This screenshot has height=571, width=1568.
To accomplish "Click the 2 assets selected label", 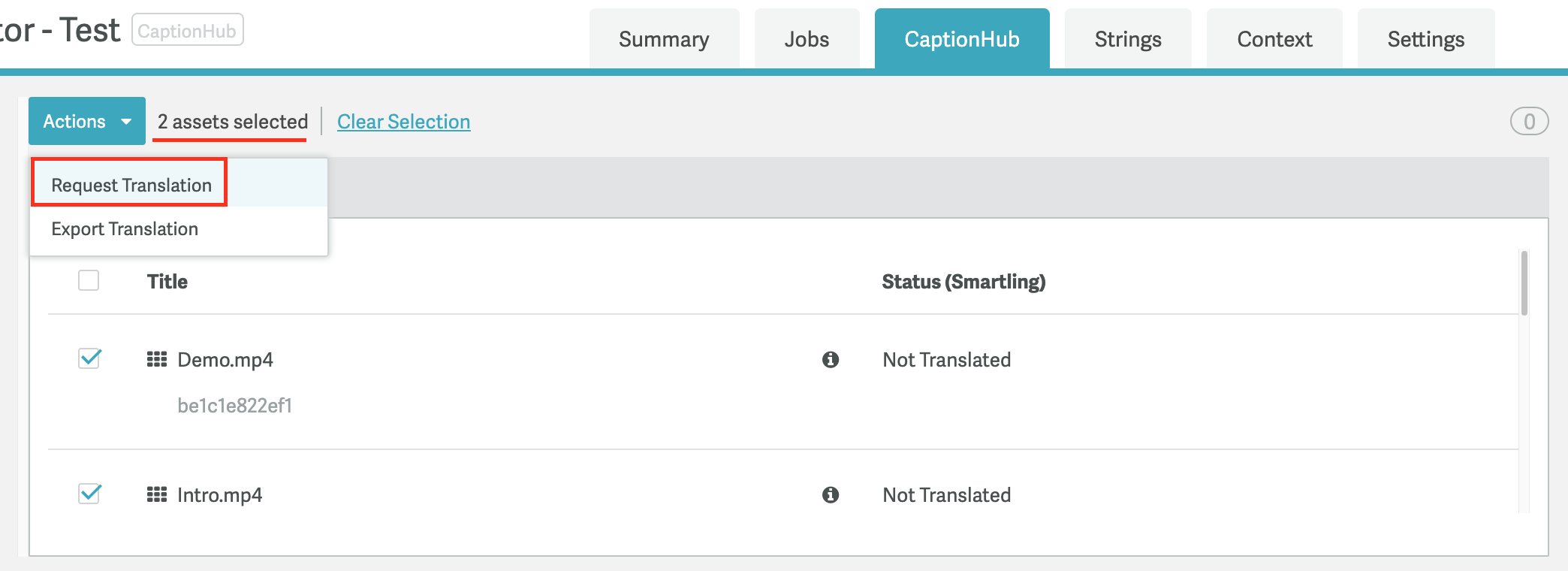I will click(233, 122).
